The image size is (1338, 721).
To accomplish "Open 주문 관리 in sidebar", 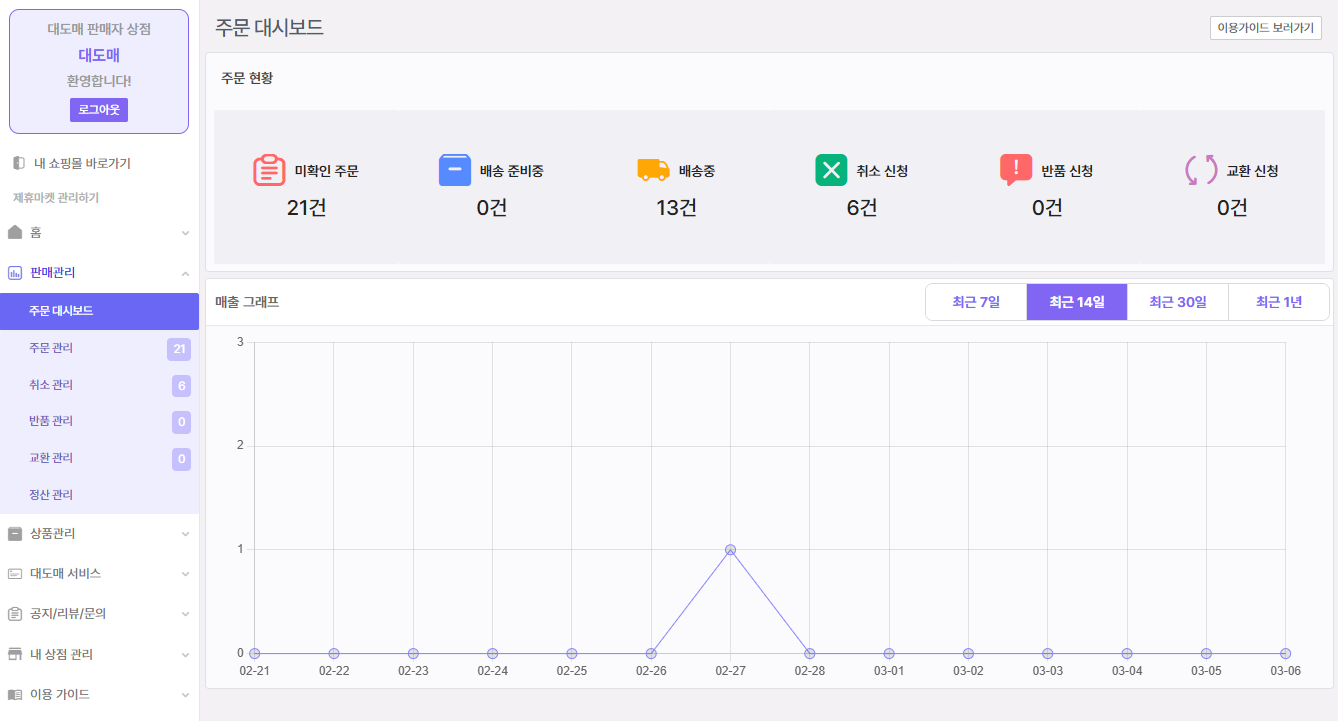I will click(x=52, y=348).
